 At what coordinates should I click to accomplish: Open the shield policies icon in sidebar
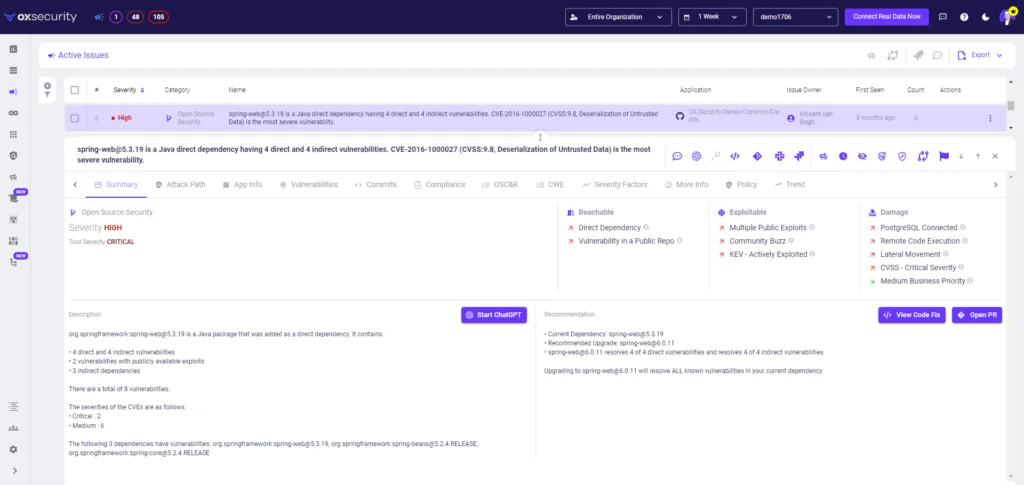click(13, 155)
